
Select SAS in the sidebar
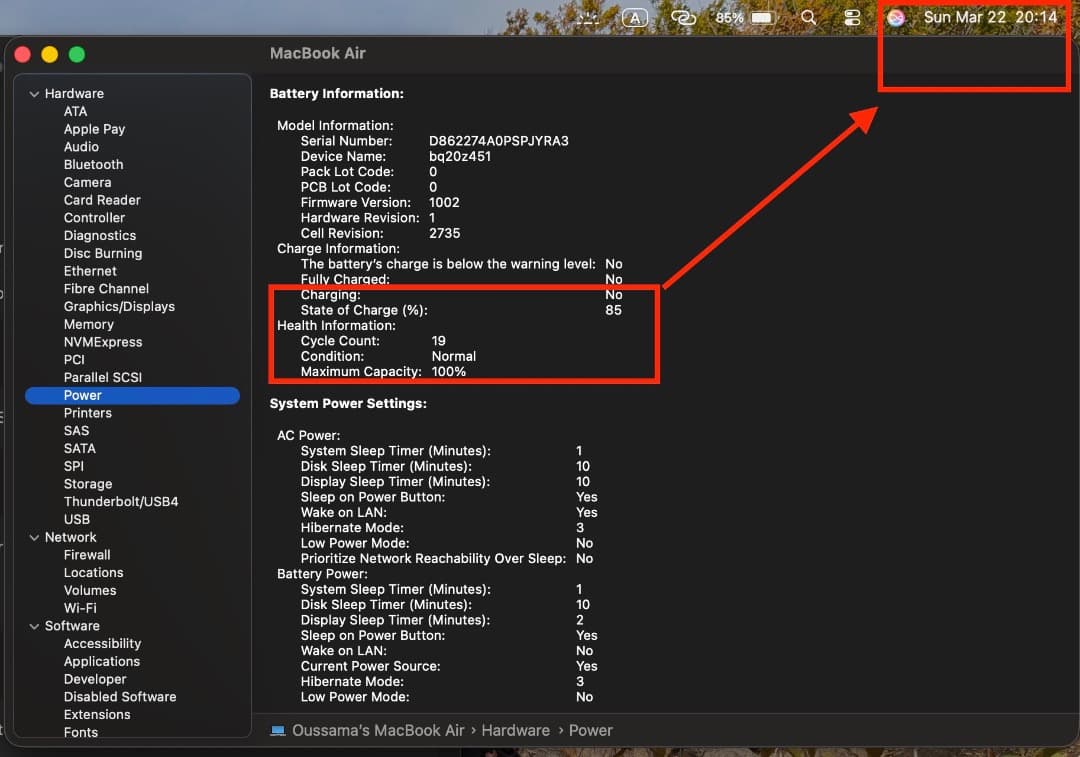click(76, 431)
